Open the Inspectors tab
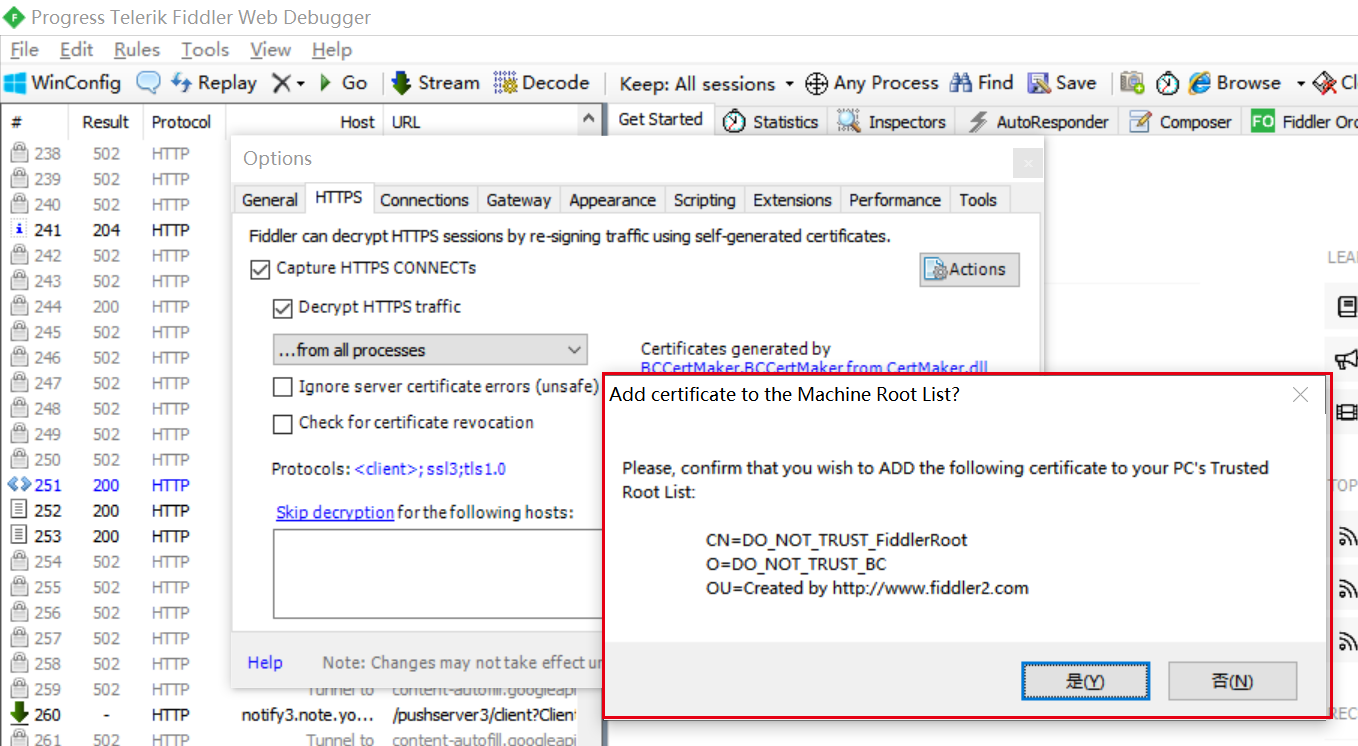Viewport: 1358px width, 746px height. [892, 122]
